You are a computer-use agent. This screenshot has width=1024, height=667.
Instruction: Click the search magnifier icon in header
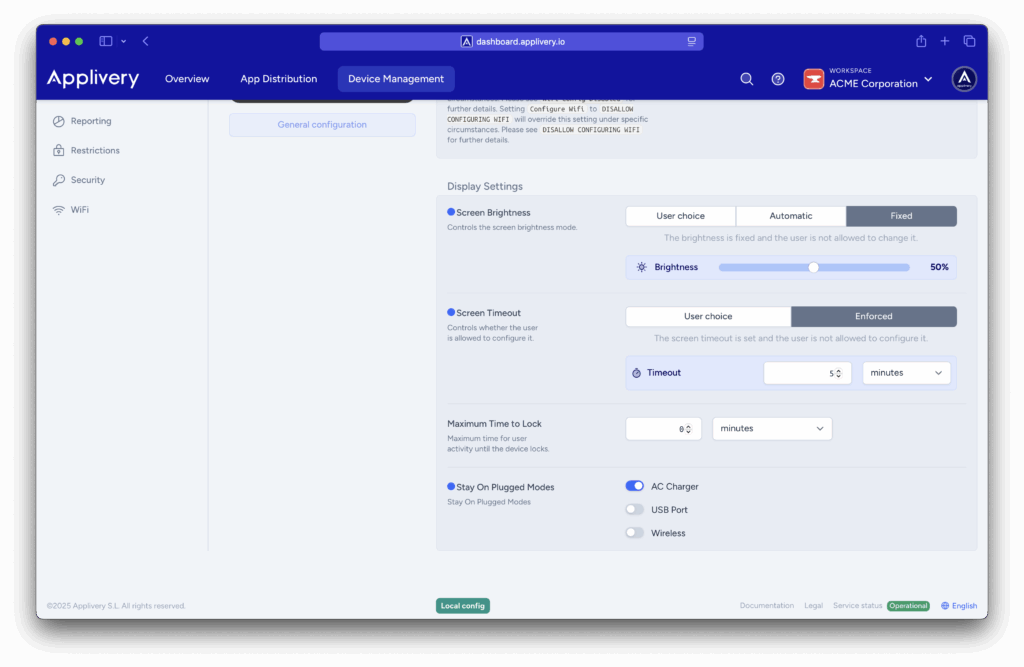pos(746,79)
